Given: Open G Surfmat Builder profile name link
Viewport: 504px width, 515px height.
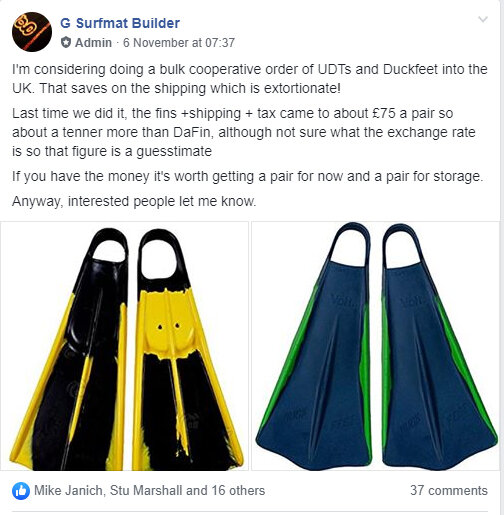Looking at the screenshot, I should 120,23.
